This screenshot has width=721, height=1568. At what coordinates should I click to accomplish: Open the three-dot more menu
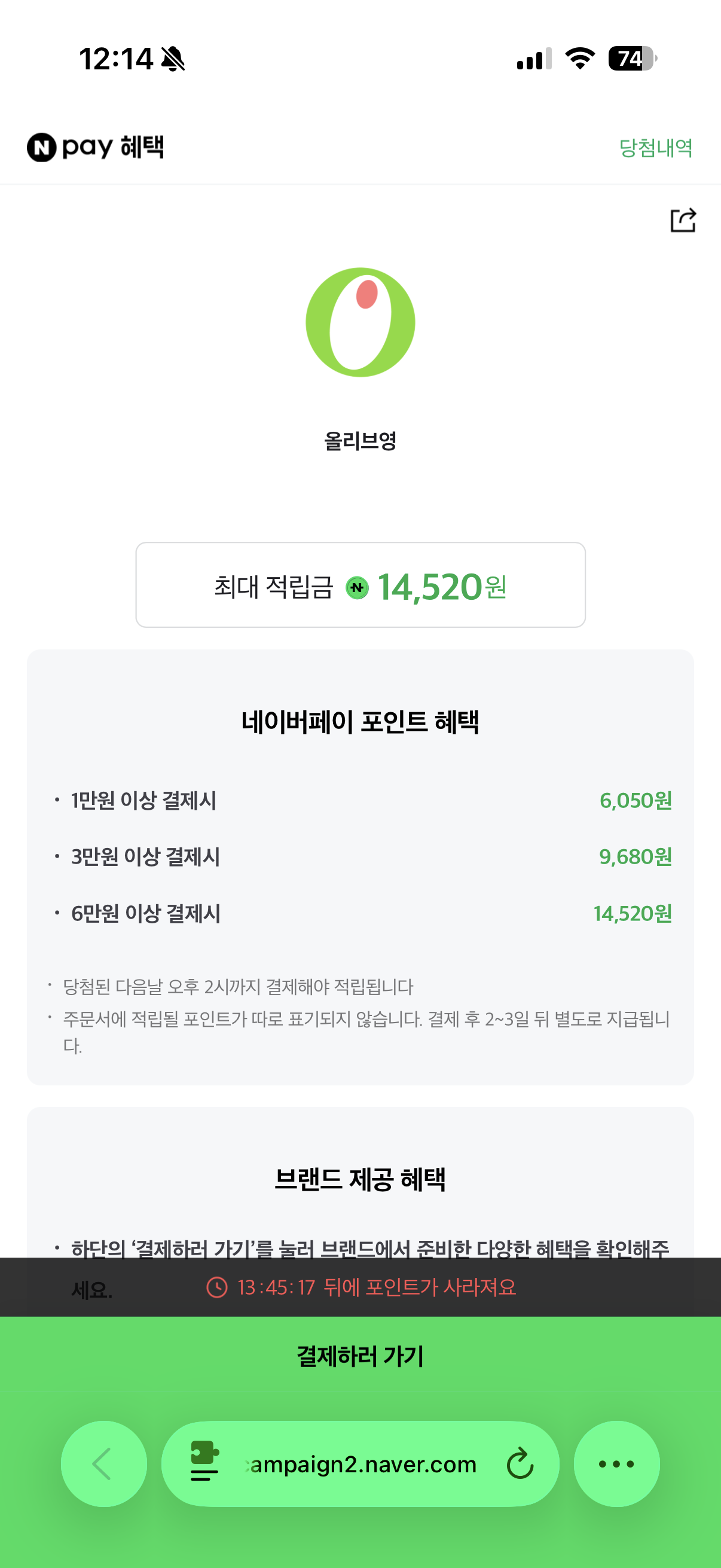(616, 1463)
